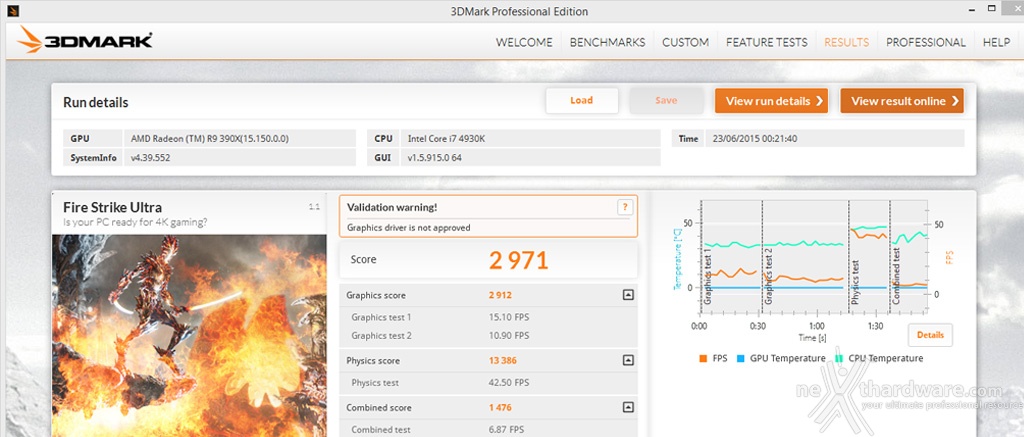The width and height of the screenshot is (1024, 437).
Task: Click the FPS temperature chart area
Action: click(814, 257)
